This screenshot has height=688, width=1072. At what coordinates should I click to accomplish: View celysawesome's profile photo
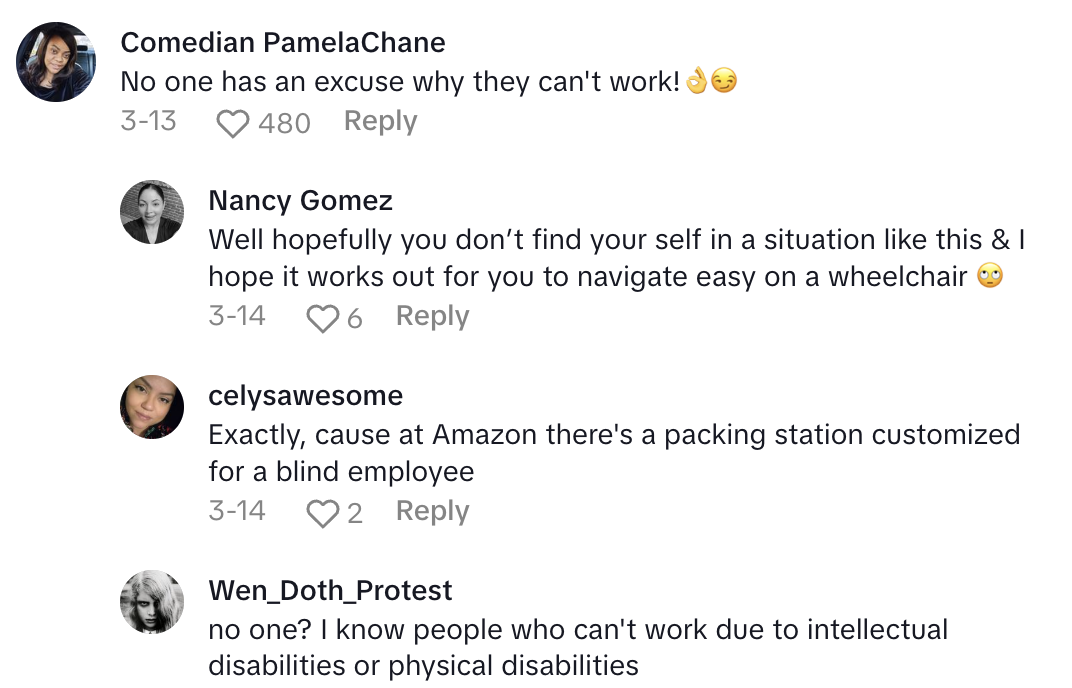(152, 407)
